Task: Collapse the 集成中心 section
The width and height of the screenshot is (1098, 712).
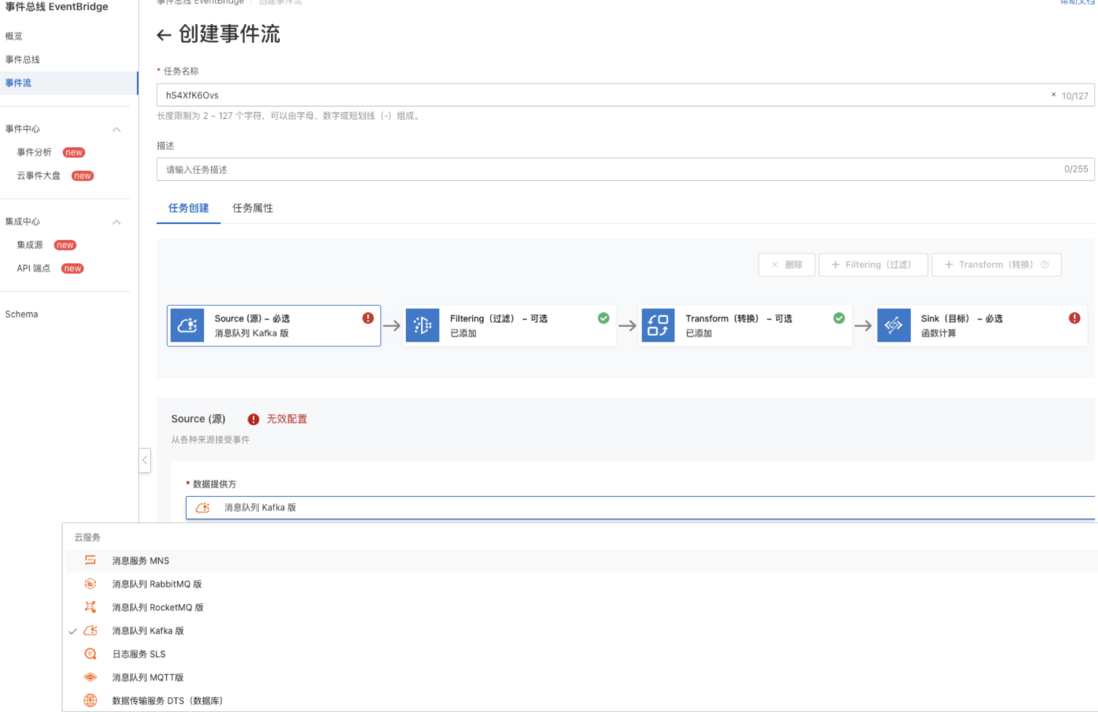Action: tap(117, 222)
